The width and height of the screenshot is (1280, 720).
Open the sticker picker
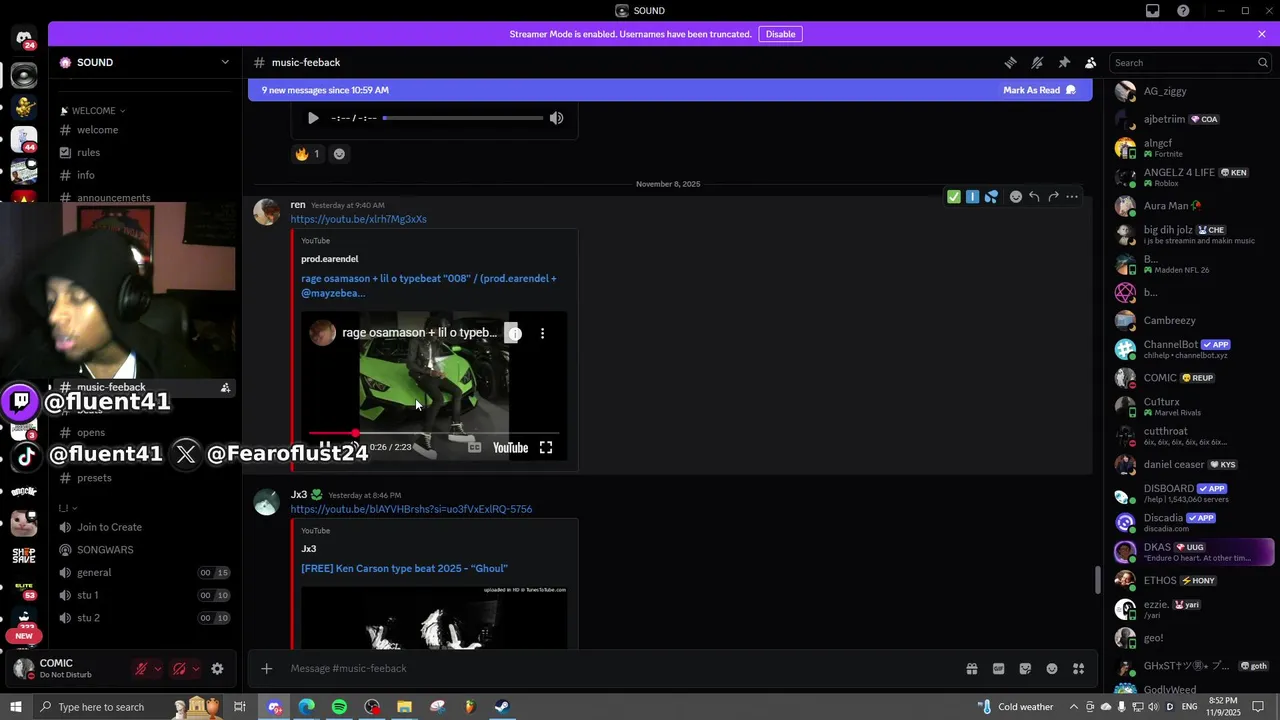click(1025, 668)
